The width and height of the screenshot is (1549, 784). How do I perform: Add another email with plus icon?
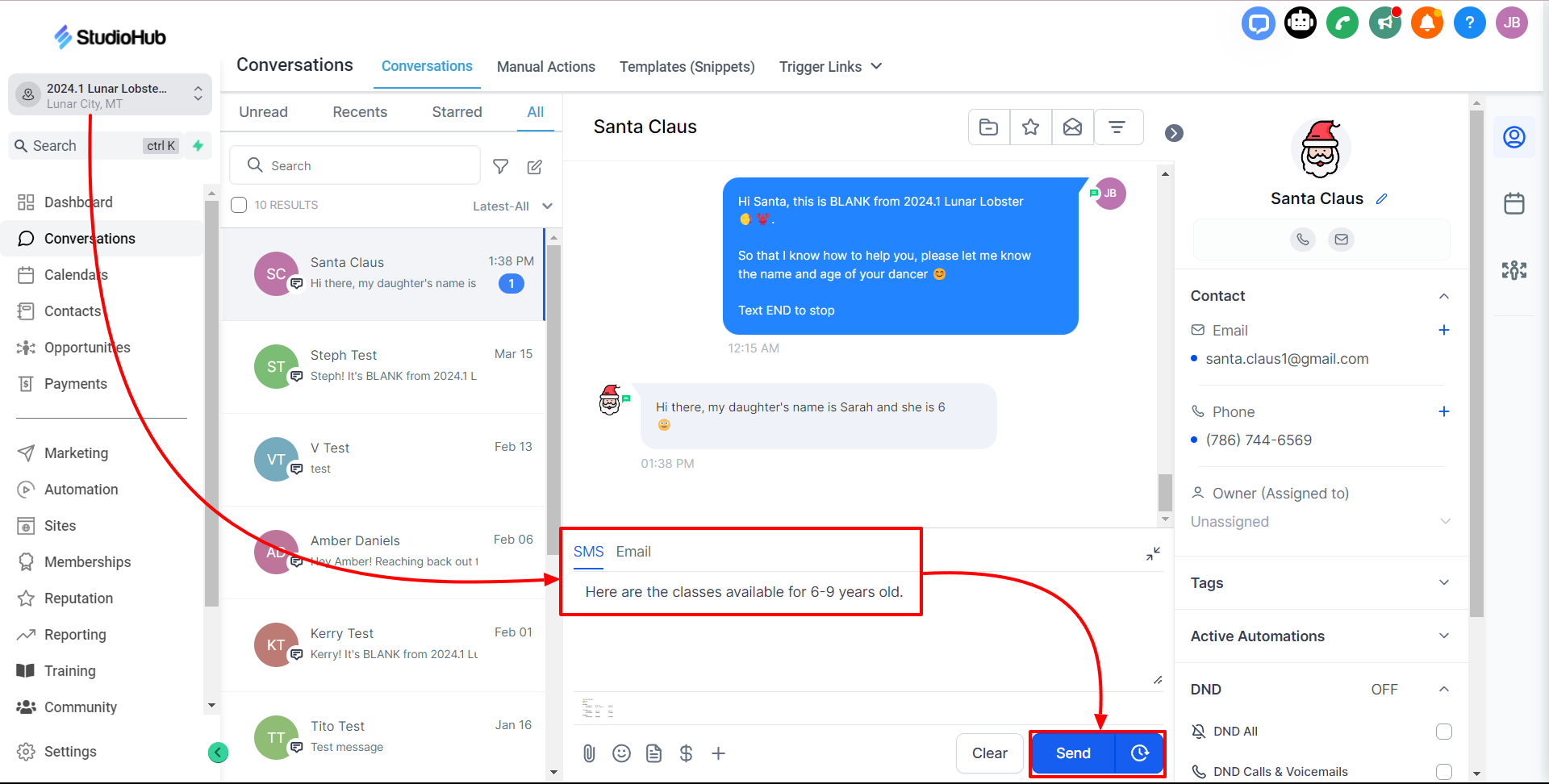pos(1444,330)
